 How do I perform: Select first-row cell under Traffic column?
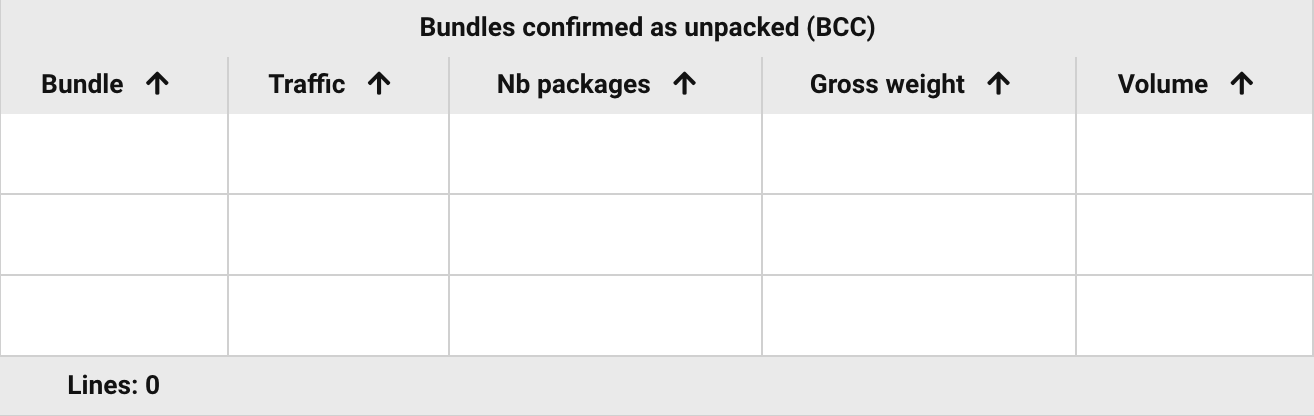[x=338, y=154]
